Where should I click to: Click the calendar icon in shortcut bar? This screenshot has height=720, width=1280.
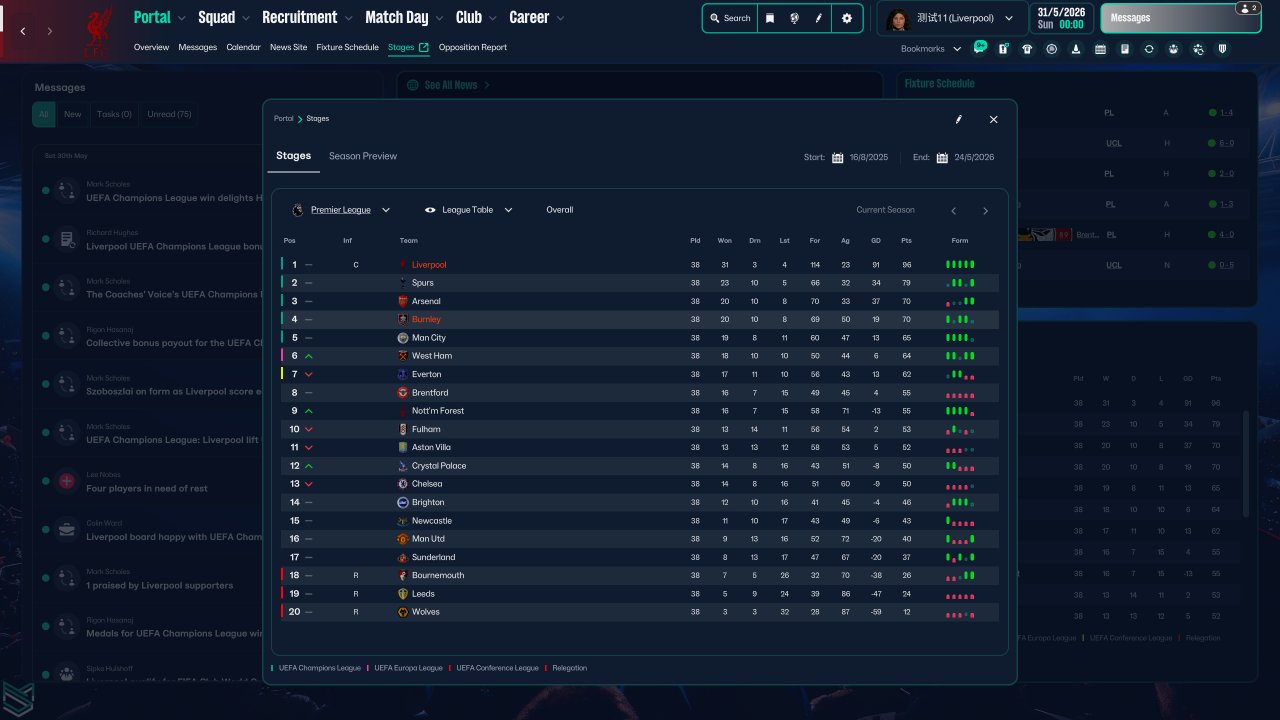pos(1100,49)
